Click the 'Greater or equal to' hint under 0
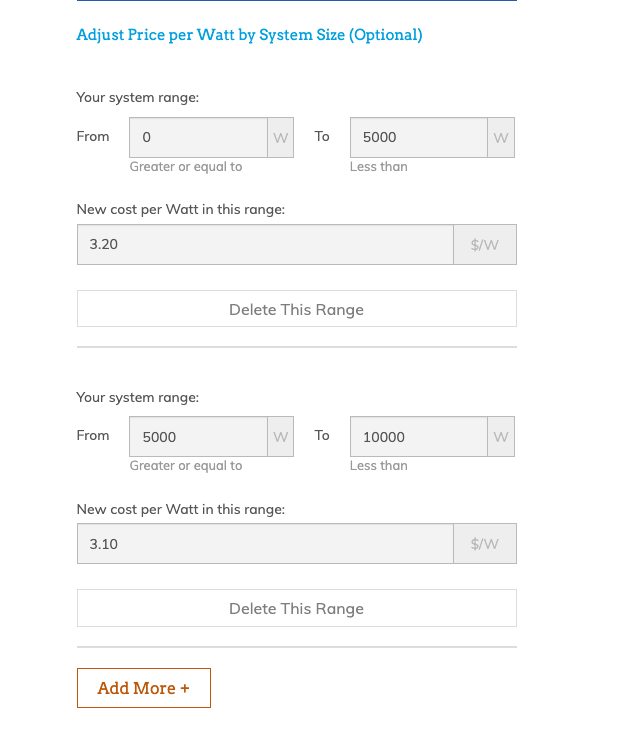 coord(186,167)
